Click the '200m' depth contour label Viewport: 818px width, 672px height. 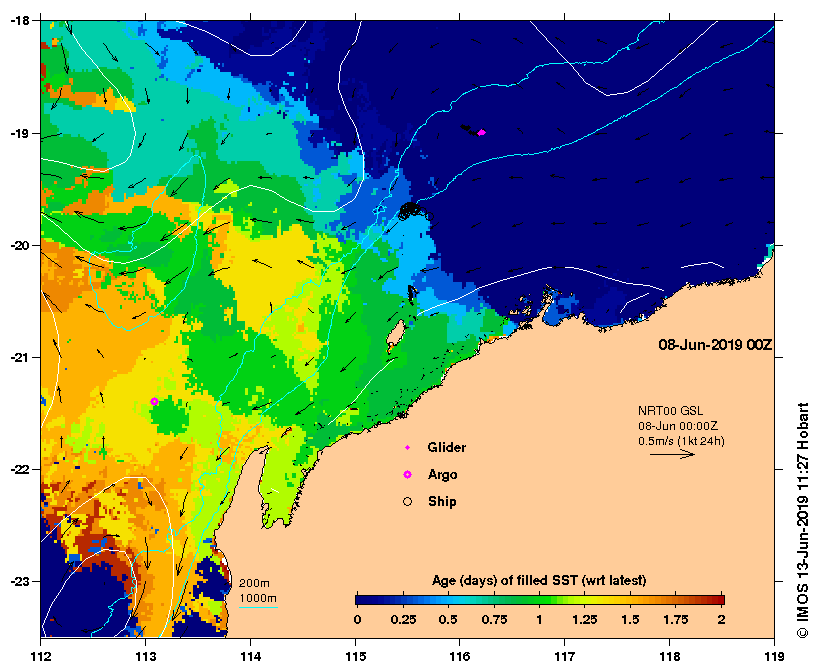254,583
